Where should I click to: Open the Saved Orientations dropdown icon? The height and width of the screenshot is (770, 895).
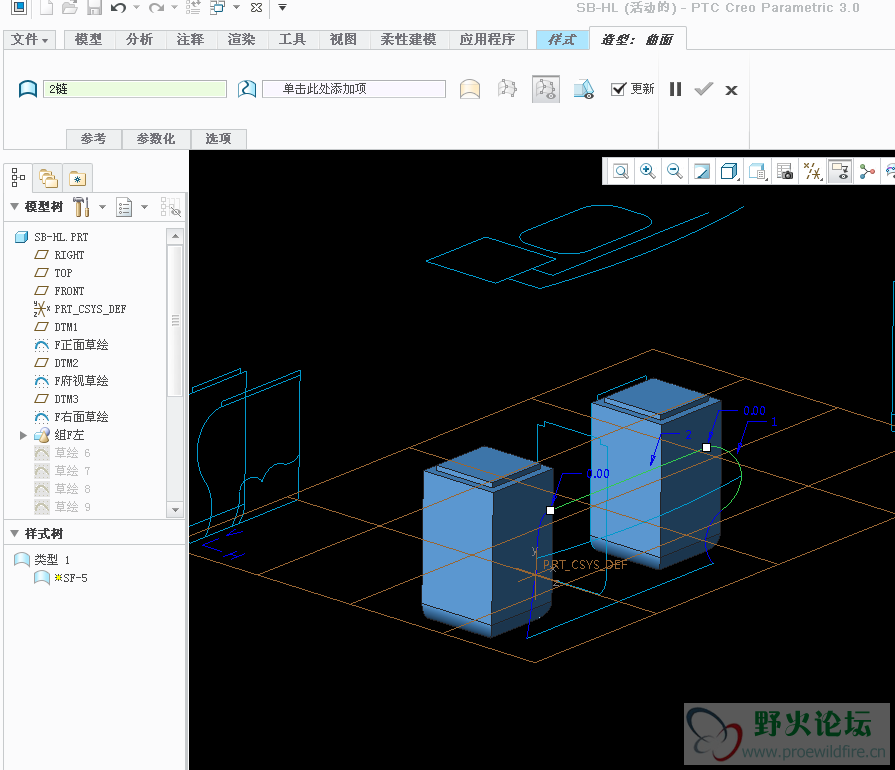757,171
